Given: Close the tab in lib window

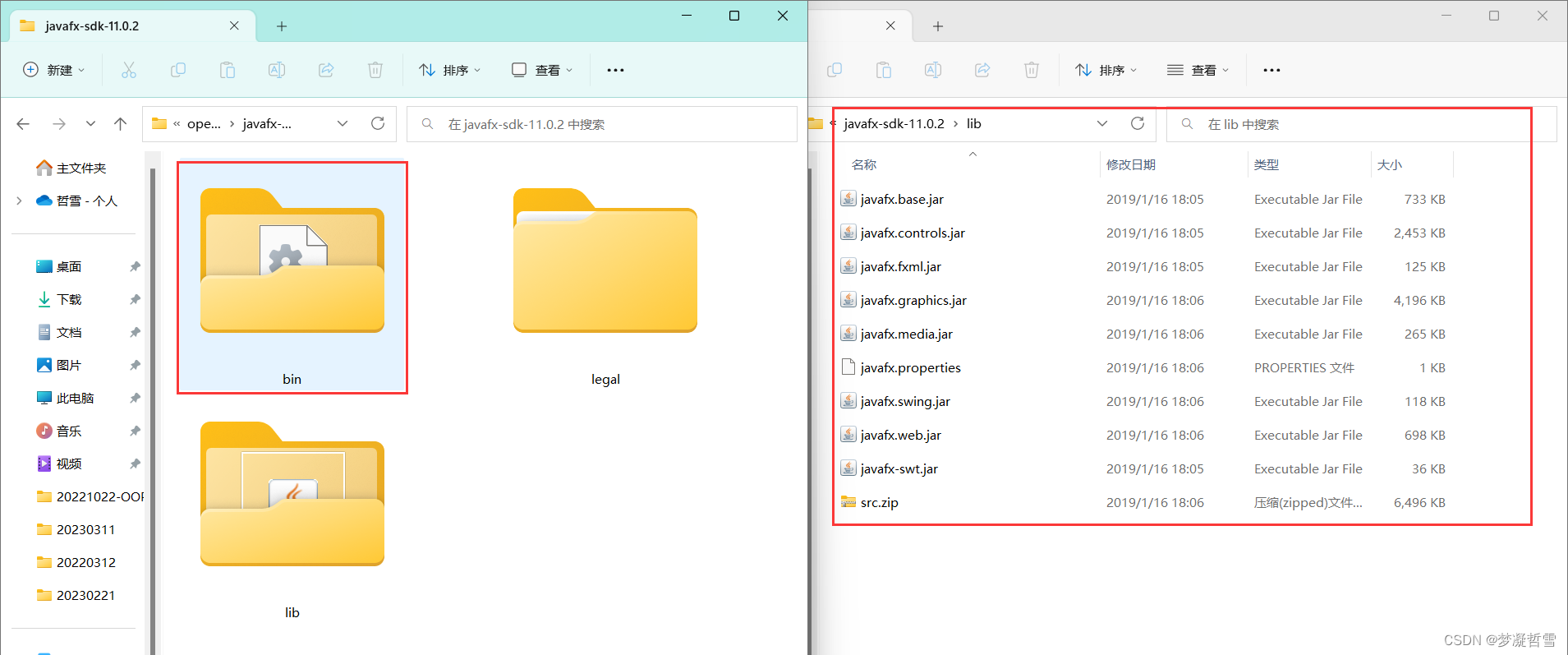Looking at the screenshot, I should point(890,25).
